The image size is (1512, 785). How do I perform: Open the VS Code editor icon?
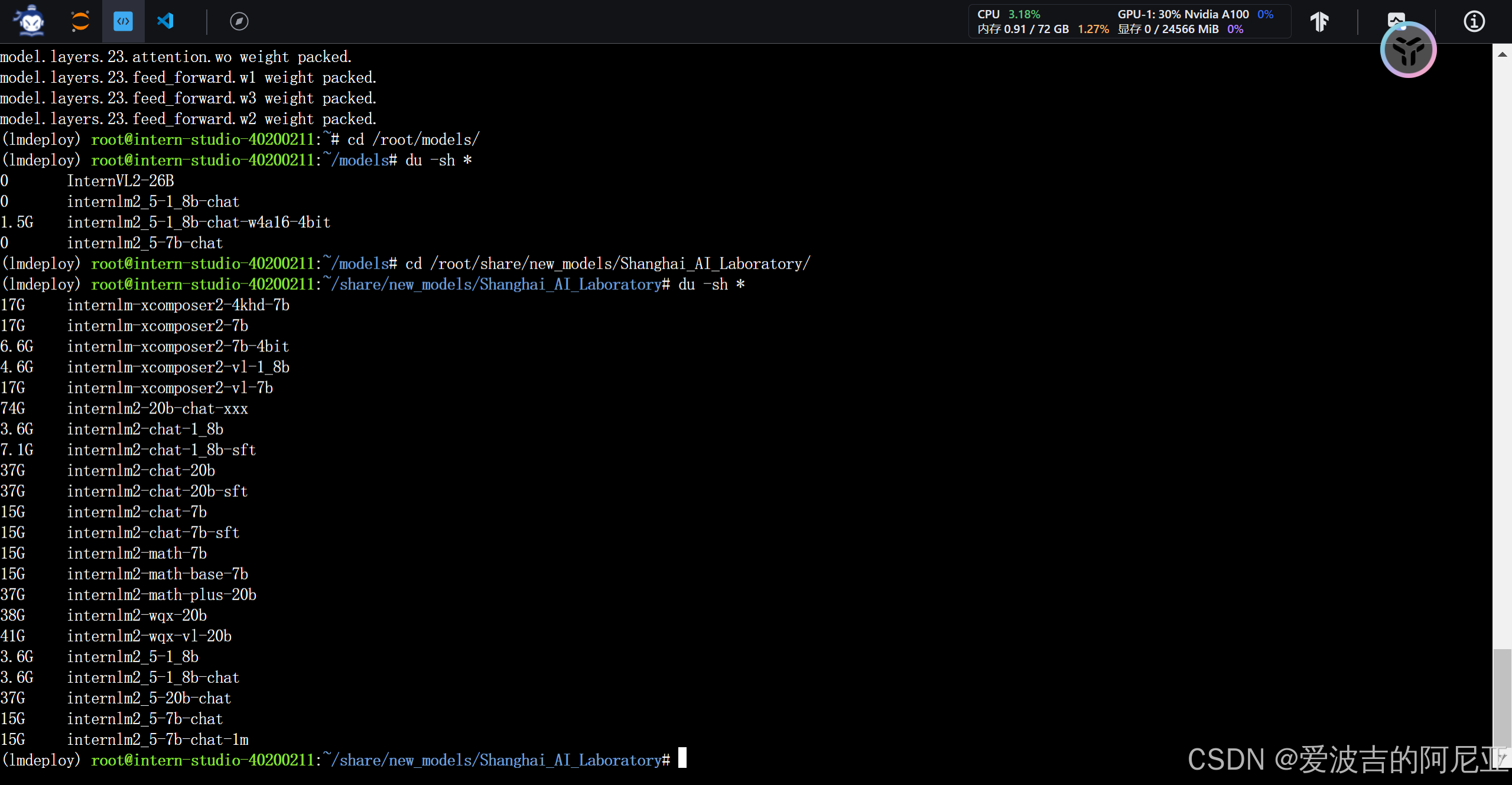[165, 21]
